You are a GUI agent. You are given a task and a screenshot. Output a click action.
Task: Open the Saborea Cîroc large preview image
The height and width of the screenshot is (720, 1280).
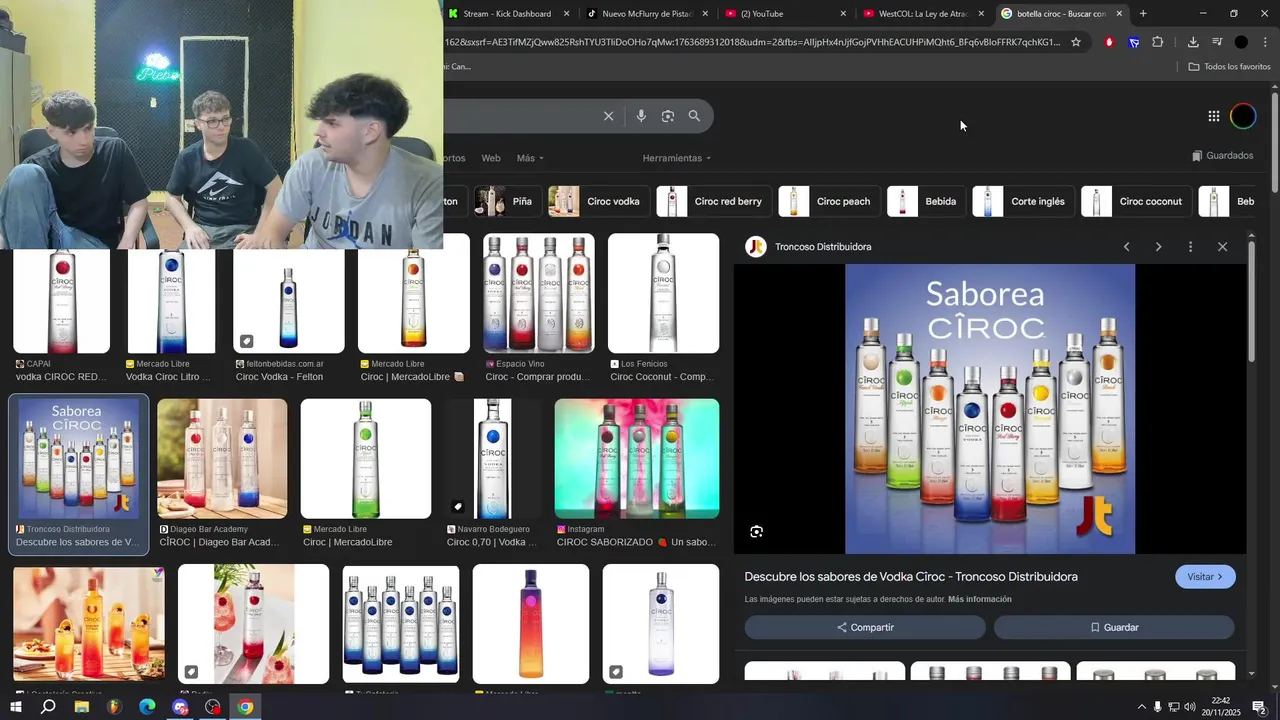[x=990, y=409]
